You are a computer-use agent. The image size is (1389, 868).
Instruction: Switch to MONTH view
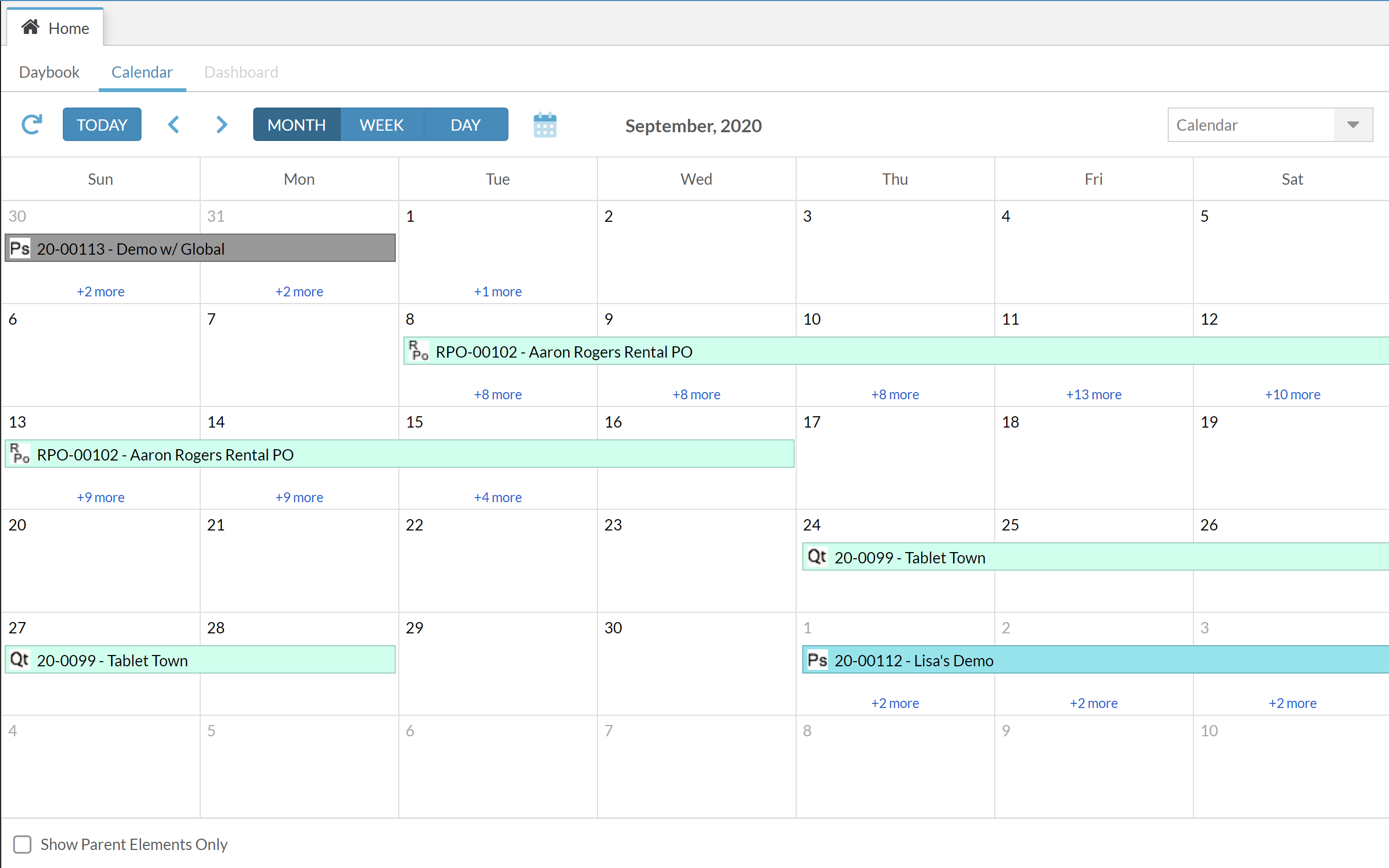coord(297,125)
